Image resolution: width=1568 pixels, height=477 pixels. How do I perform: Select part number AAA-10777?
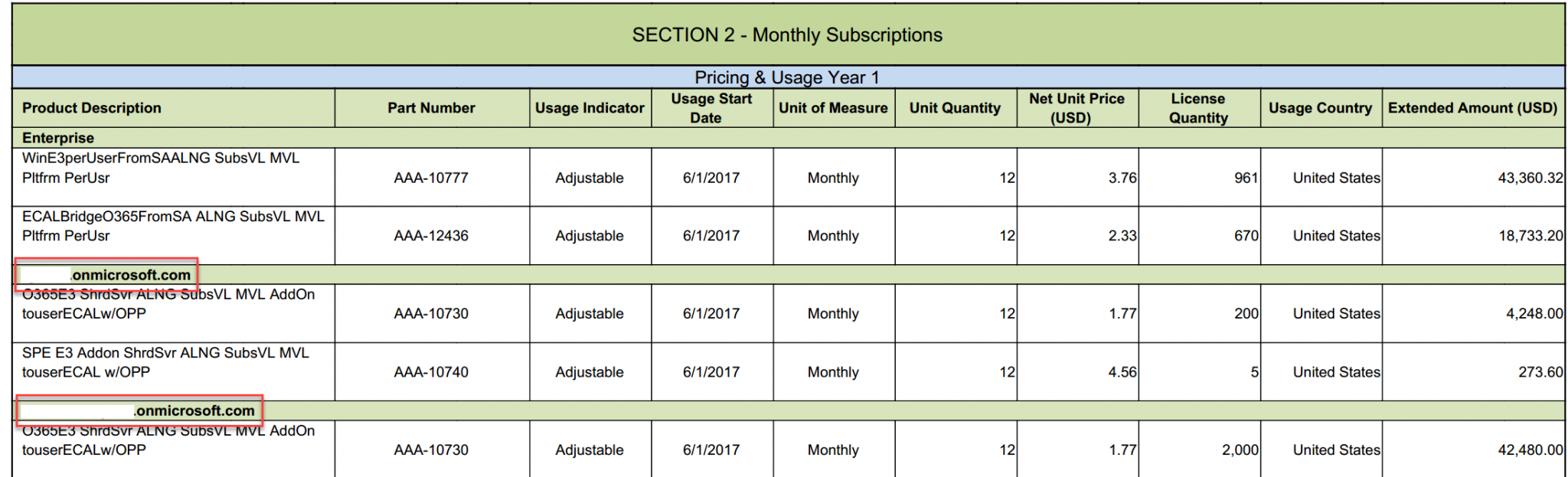tap(431, 178)
